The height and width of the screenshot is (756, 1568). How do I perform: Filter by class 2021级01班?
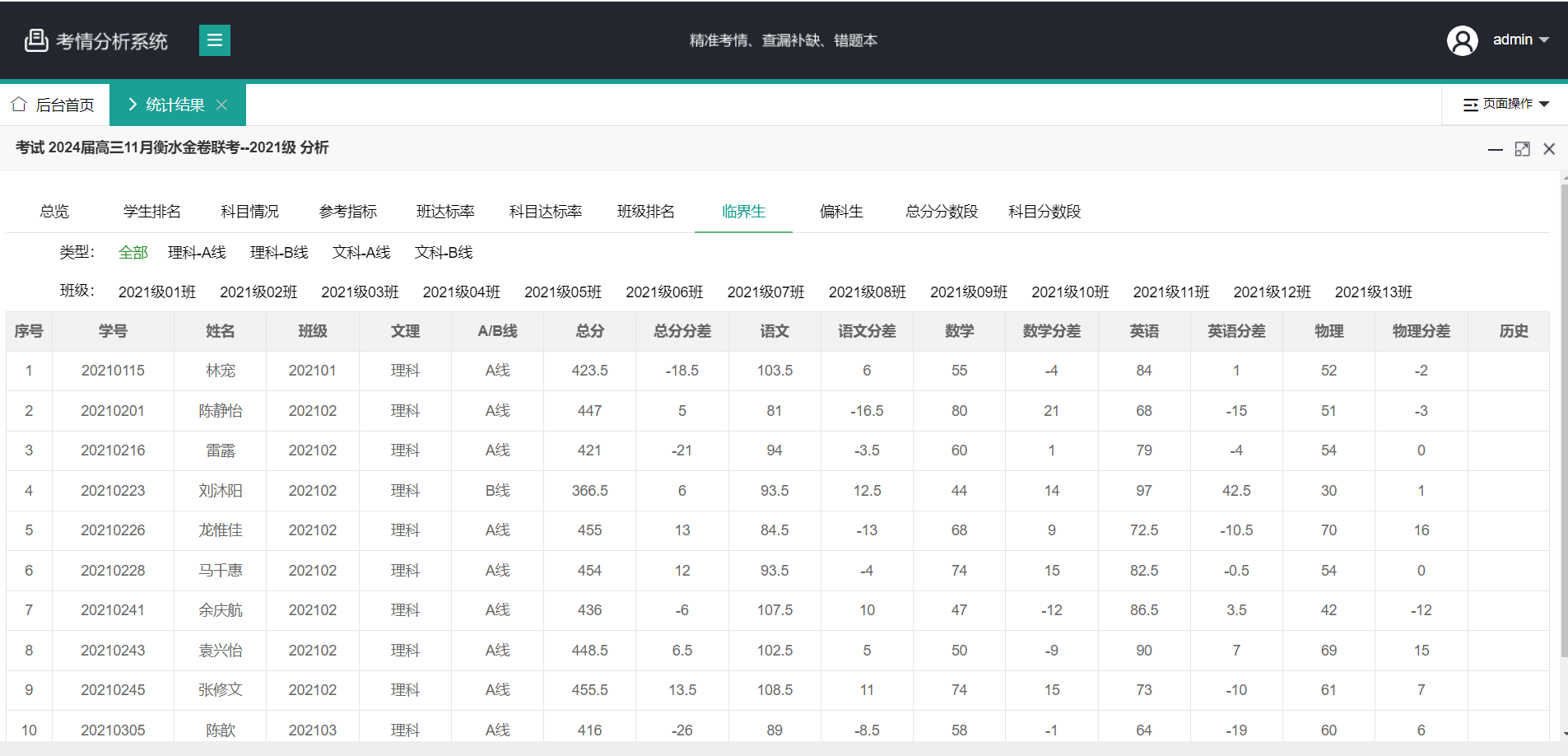157,292
